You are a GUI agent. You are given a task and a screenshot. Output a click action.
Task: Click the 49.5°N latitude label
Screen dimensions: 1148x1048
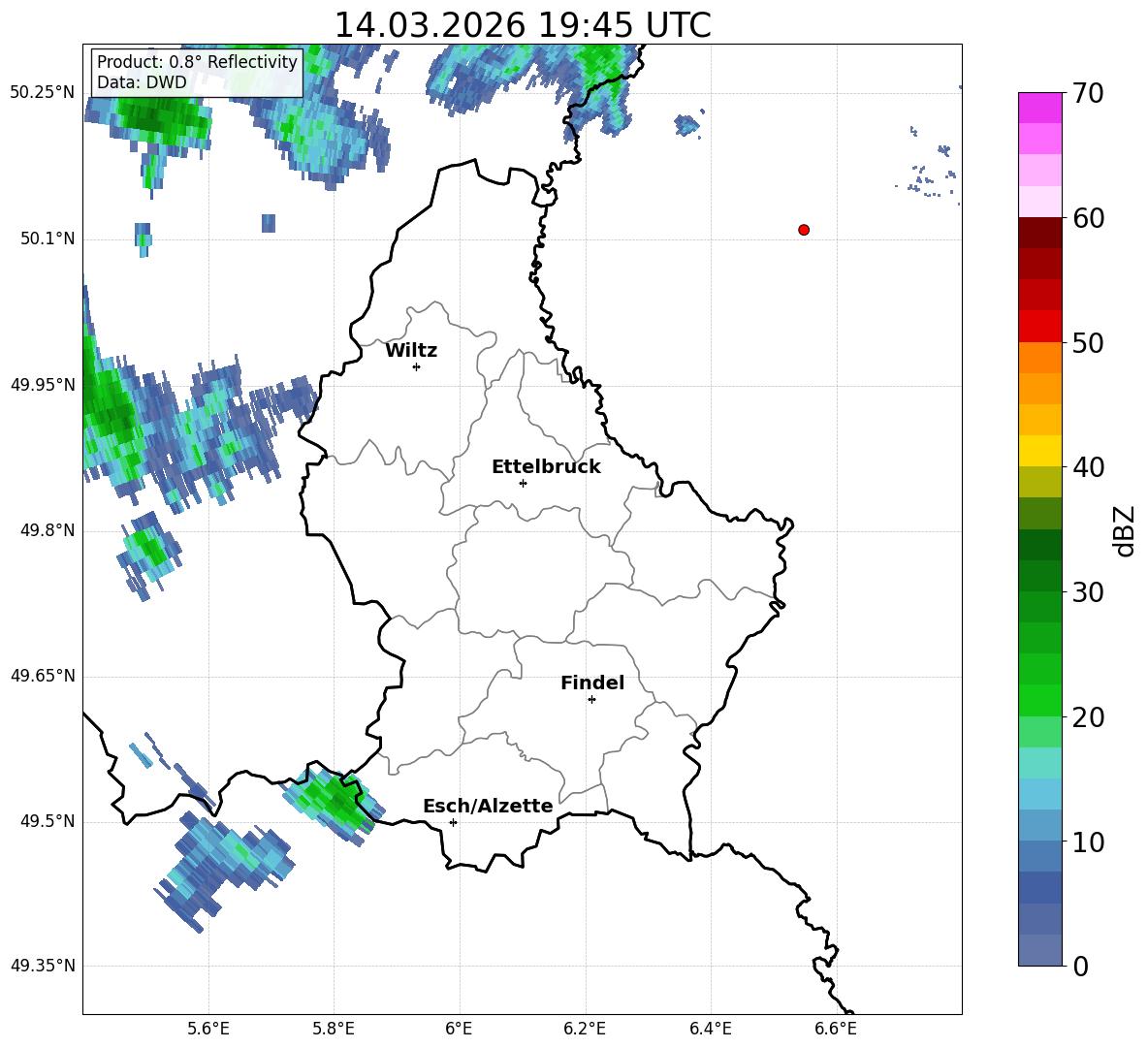pyautogui.click(x=47, y=821)
